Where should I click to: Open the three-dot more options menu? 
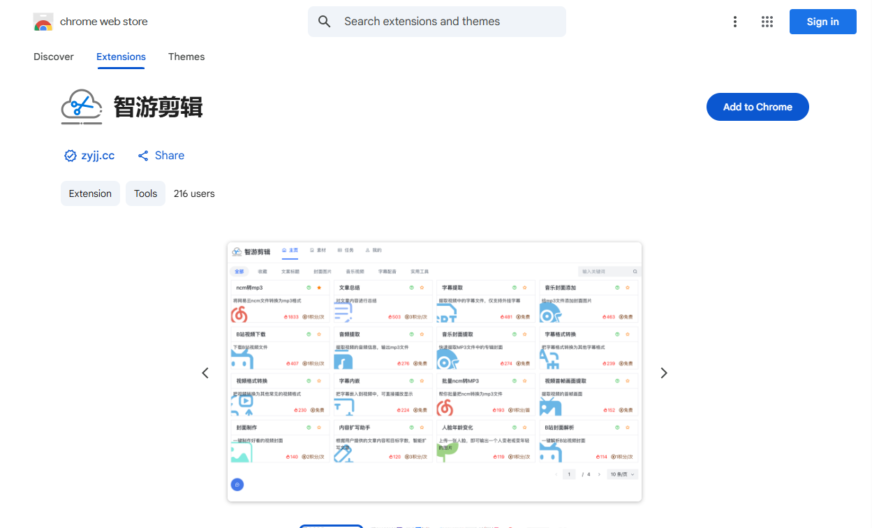tap(735, 22)
